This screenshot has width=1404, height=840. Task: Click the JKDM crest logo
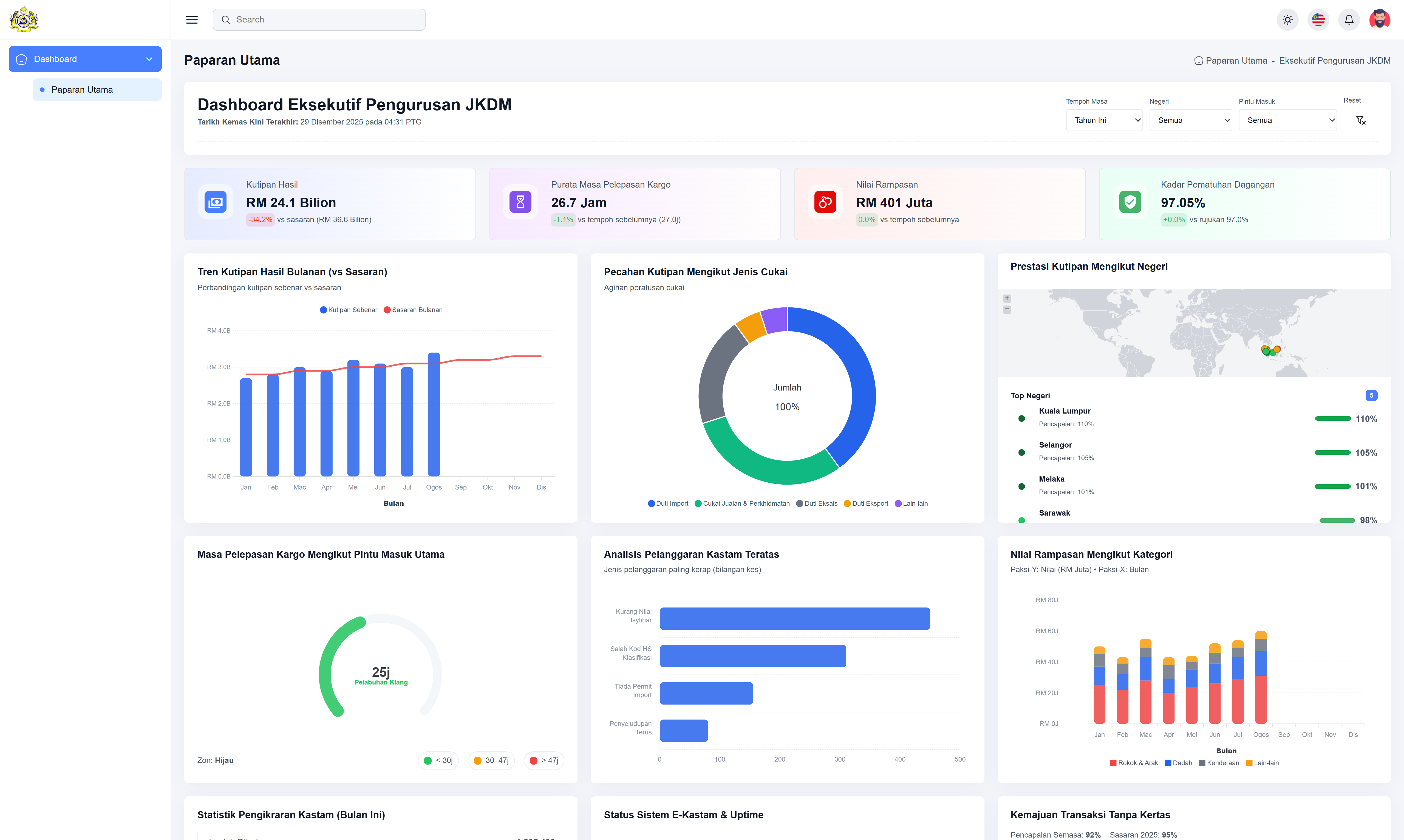click(x=24, y=20)
